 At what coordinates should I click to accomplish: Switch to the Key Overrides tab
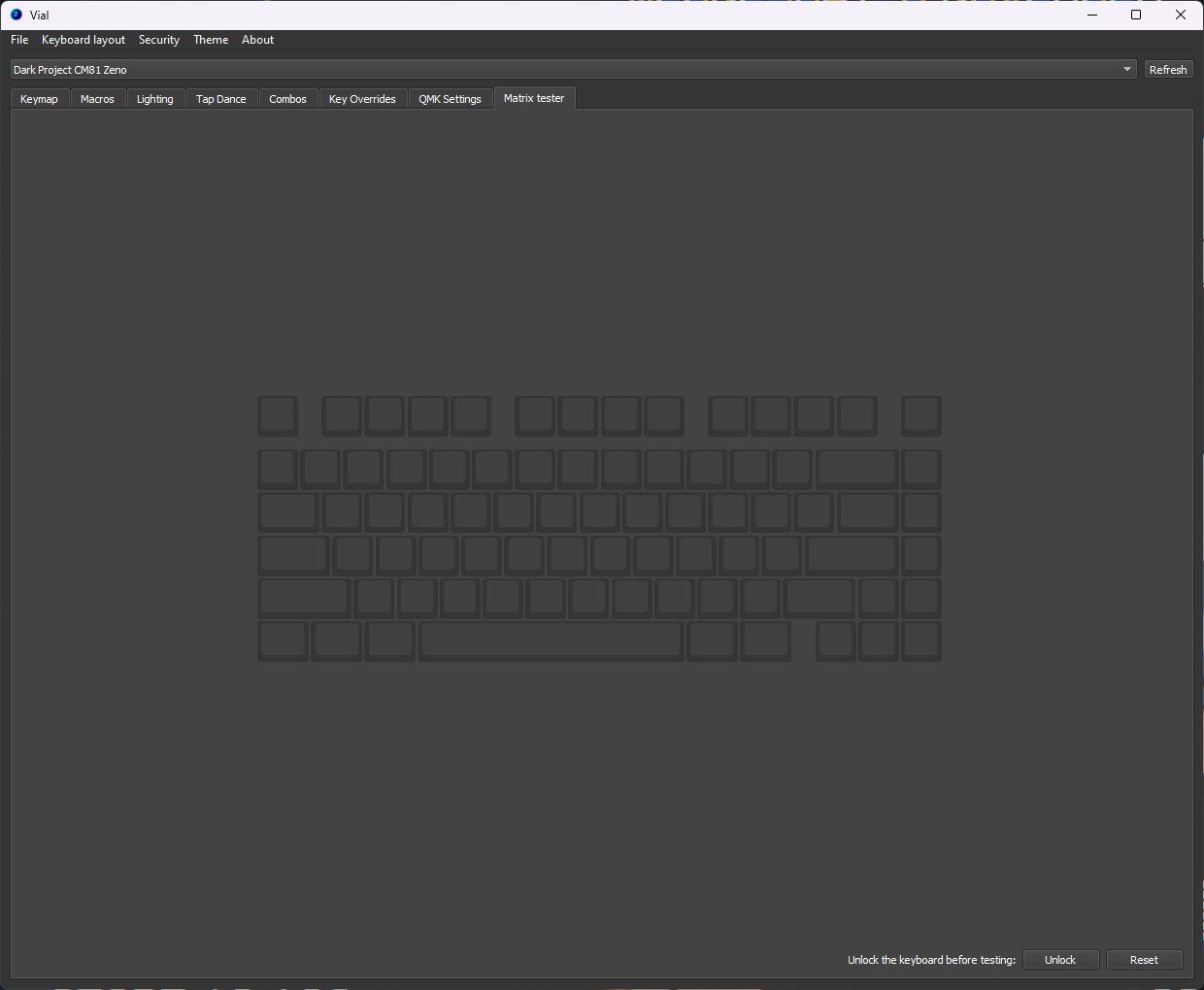(x=362, y=99)
